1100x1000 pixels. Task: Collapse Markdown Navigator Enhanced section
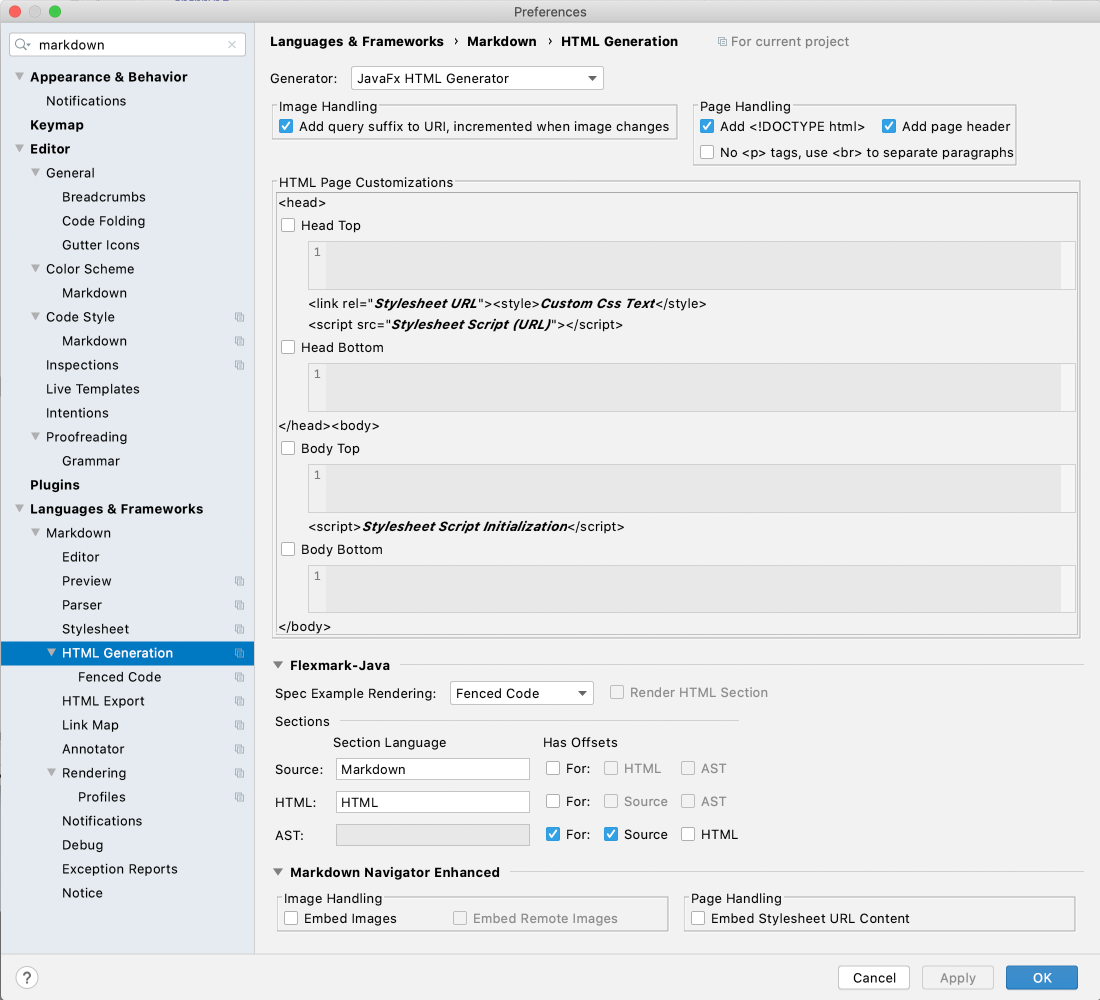click(x=279, y=872)
